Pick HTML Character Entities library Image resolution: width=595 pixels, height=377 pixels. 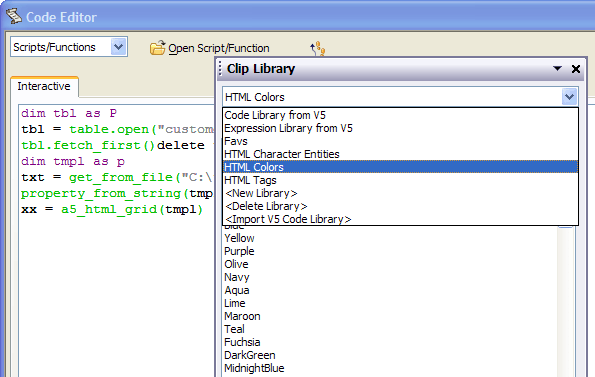(x=400, y=154)
